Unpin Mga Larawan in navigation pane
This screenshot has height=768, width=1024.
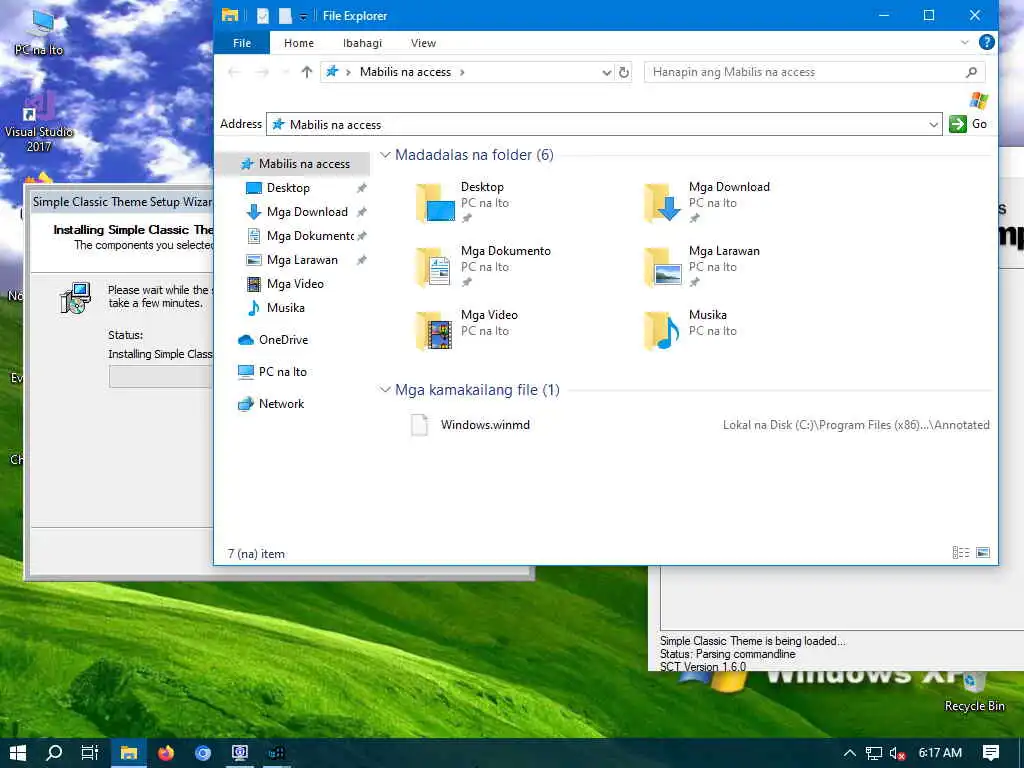tap(361, 260)
